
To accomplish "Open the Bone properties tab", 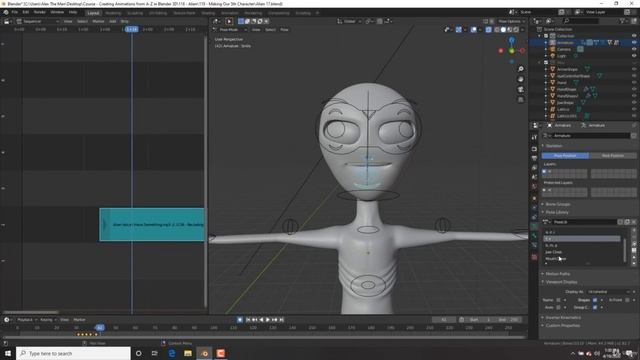I will pos(534,236).
